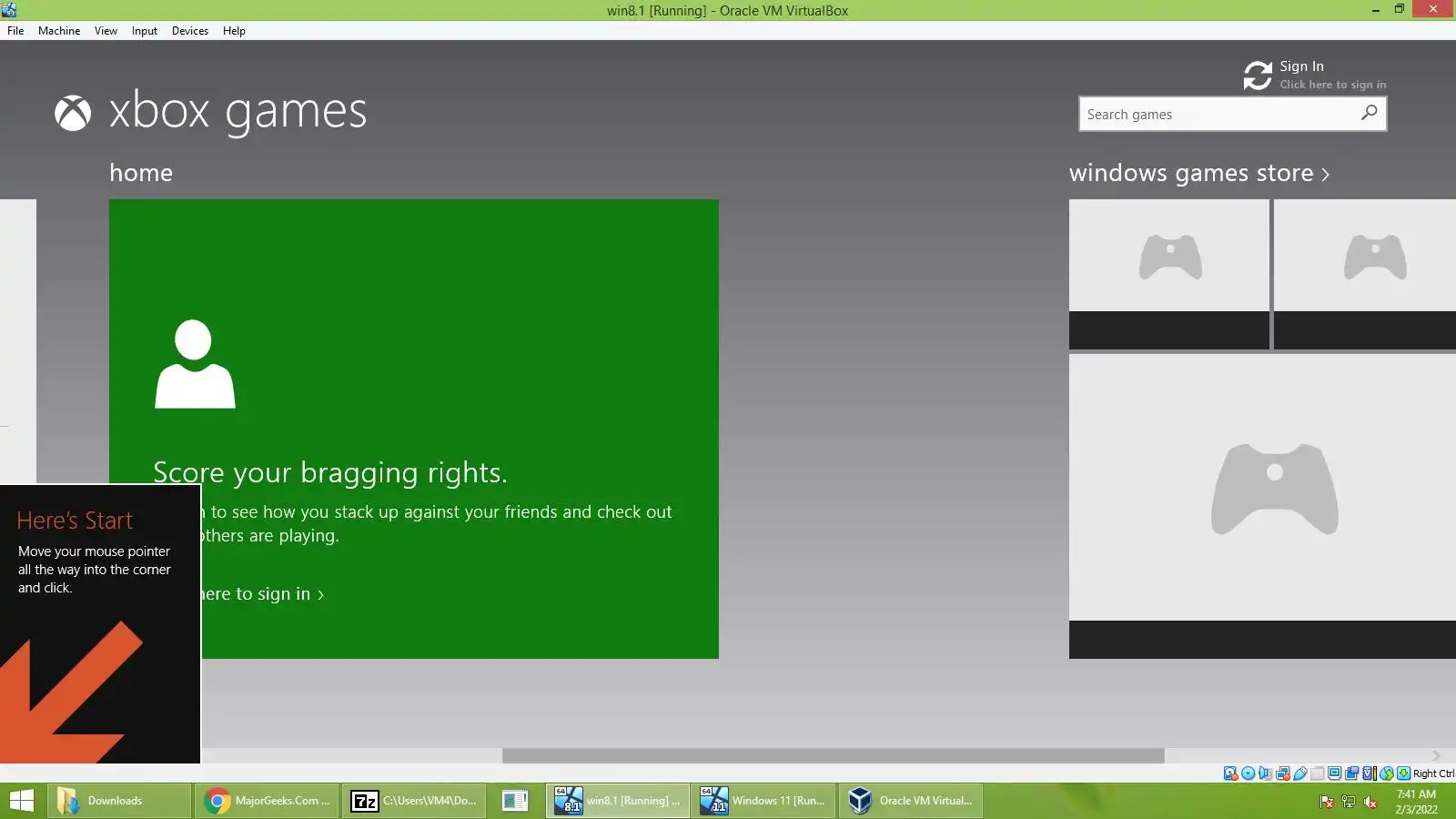Switch to MajorGeeks Chrome window in taskbar
The image size is (1456, 819).
pos(266,801)
